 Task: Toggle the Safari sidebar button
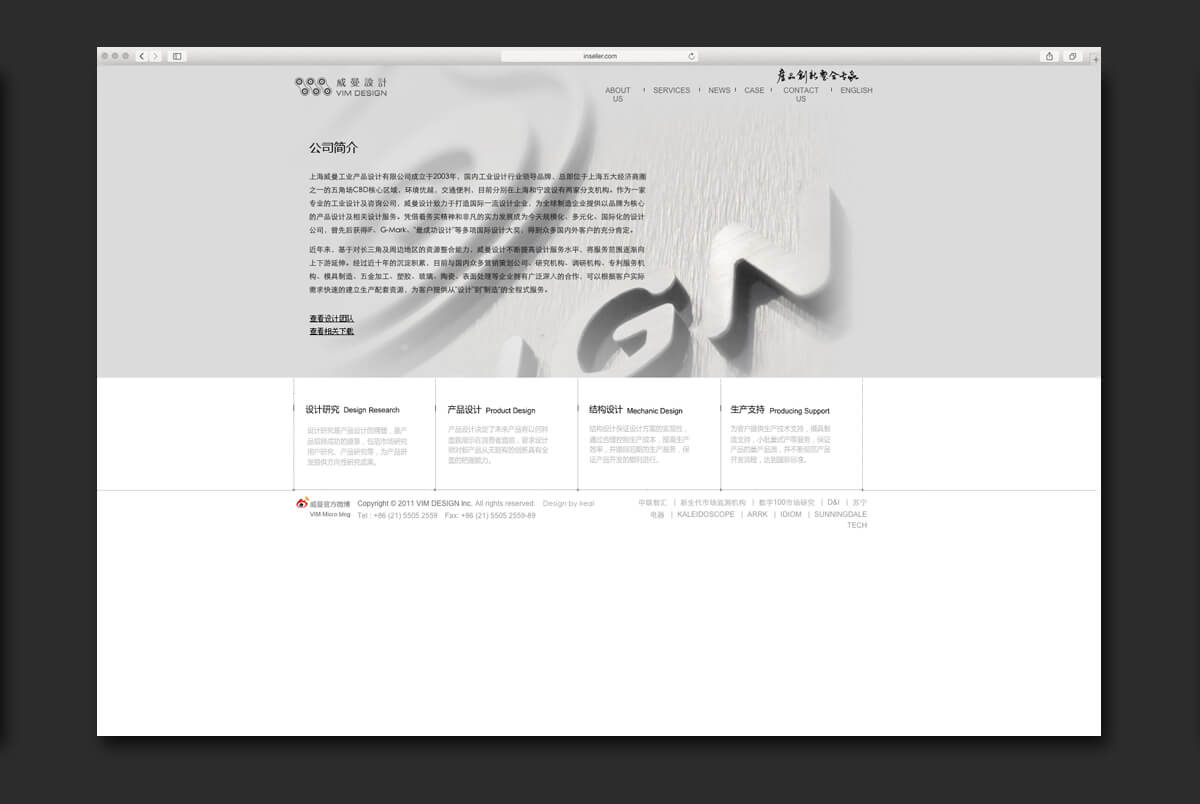click(x=177, y=56)
